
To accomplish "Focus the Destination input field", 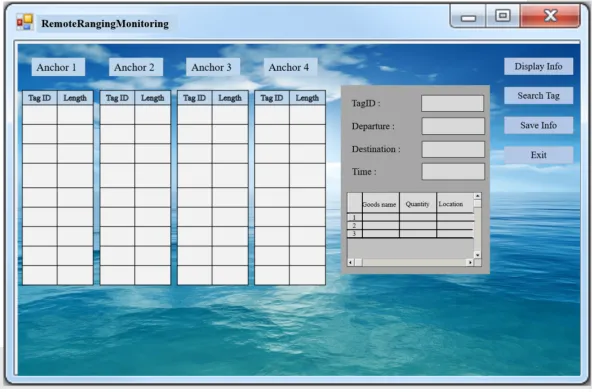I will tap(453, 149).
